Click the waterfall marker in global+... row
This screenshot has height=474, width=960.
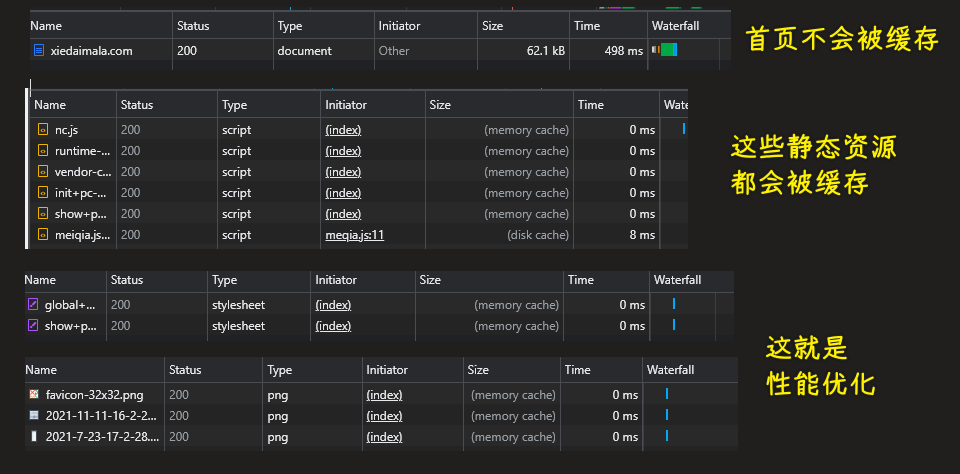674,304
